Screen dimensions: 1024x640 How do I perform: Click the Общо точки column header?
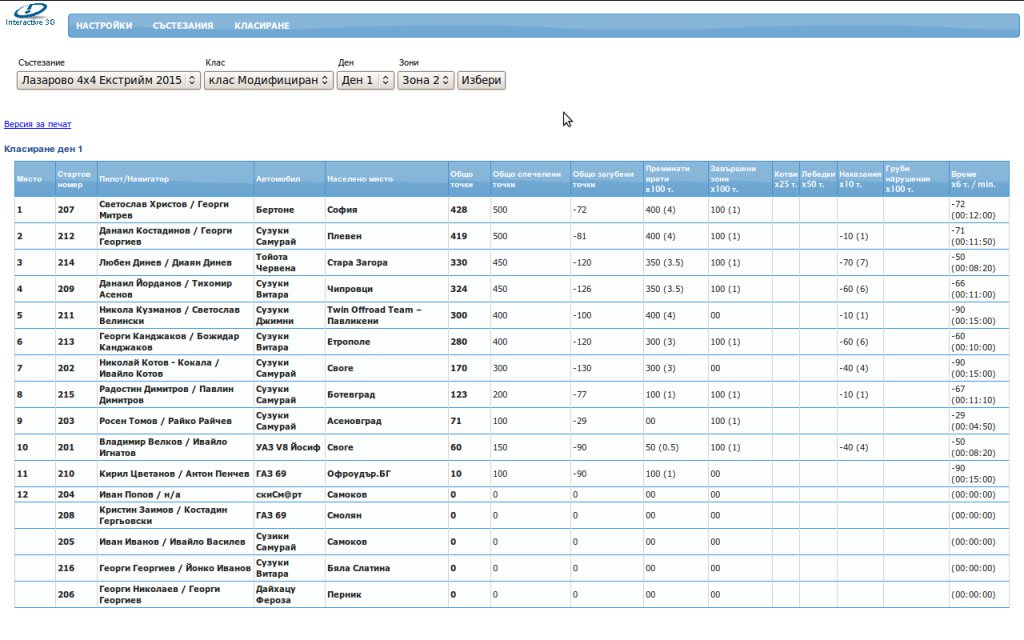462,179
